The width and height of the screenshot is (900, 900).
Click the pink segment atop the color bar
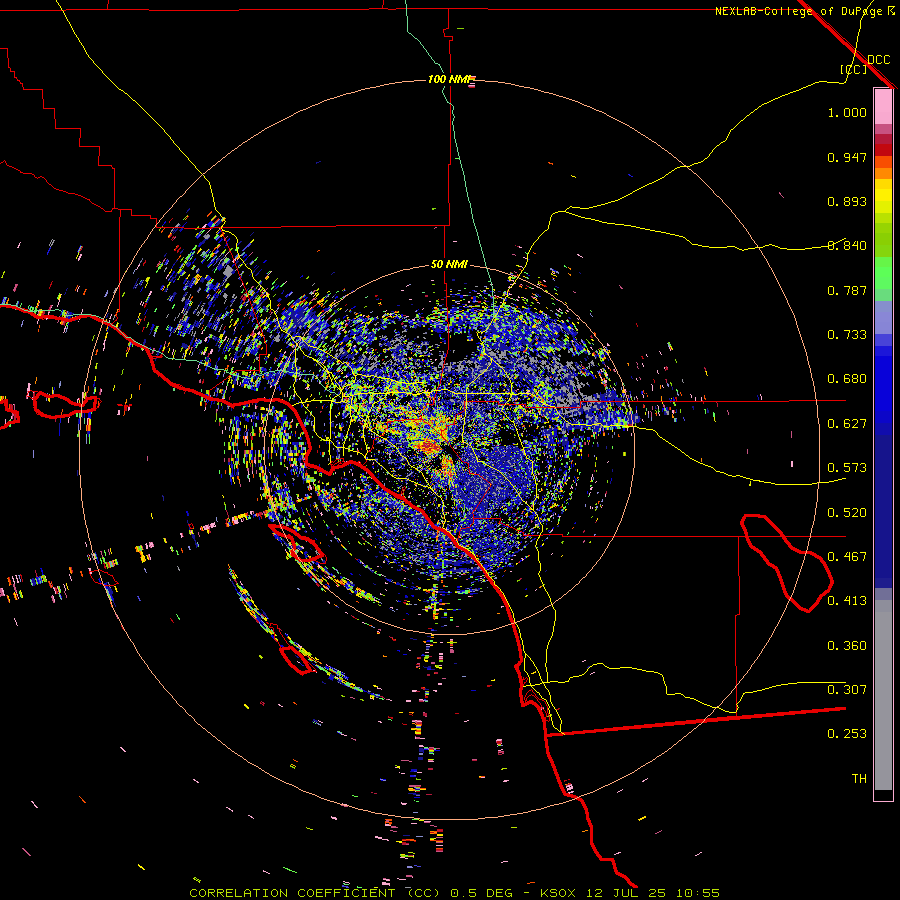(883, 106)
